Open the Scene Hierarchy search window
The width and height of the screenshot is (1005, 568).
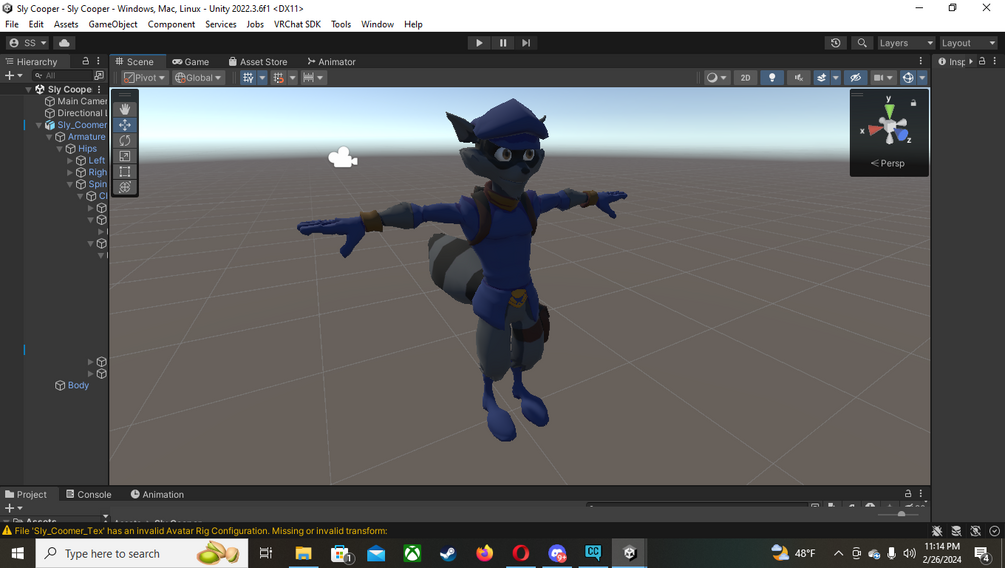pos(99,76)
